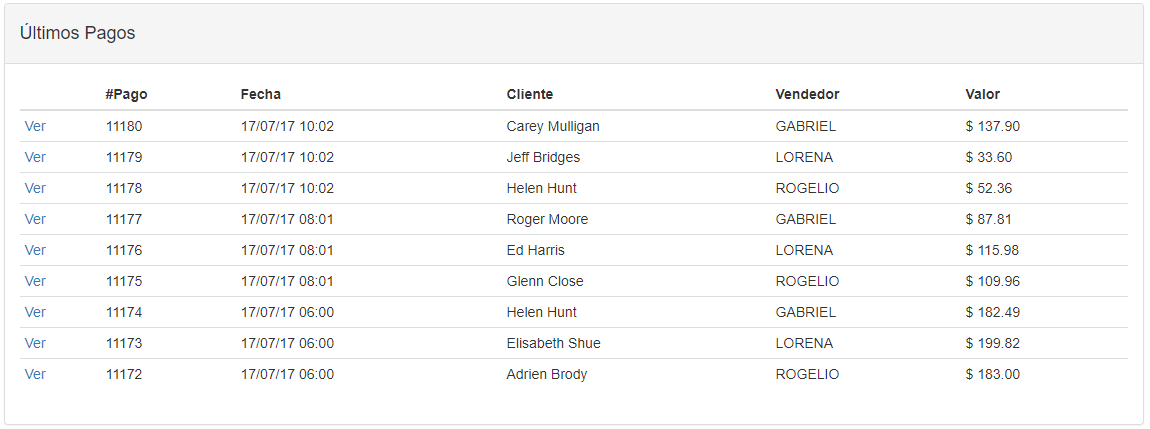Click the #Pago column header

[x=126, y=94]
